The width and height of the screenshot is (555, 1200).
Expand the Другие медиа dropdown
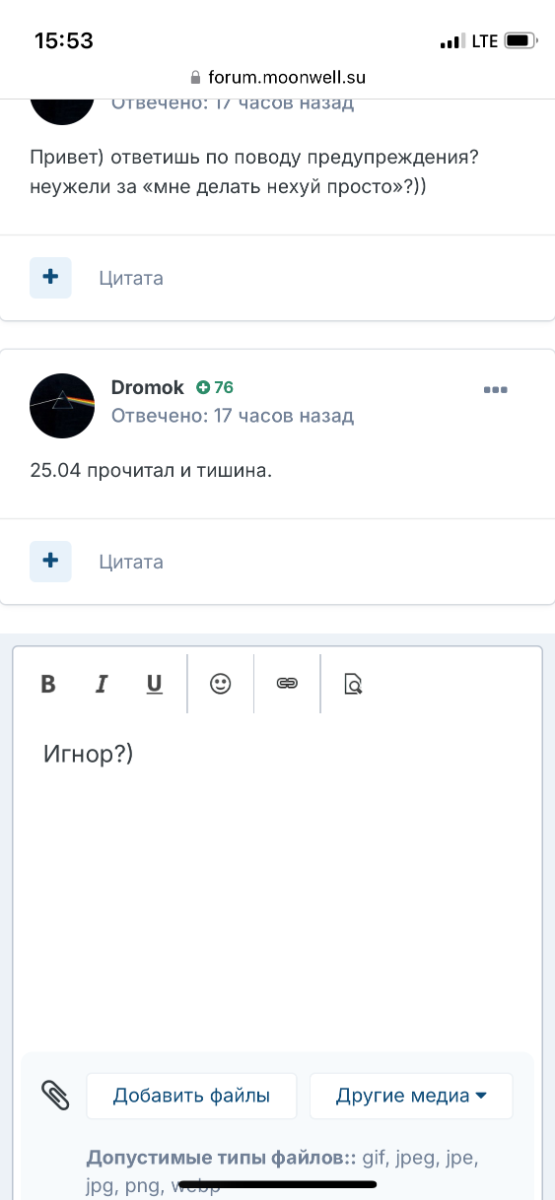point(411,1096)
